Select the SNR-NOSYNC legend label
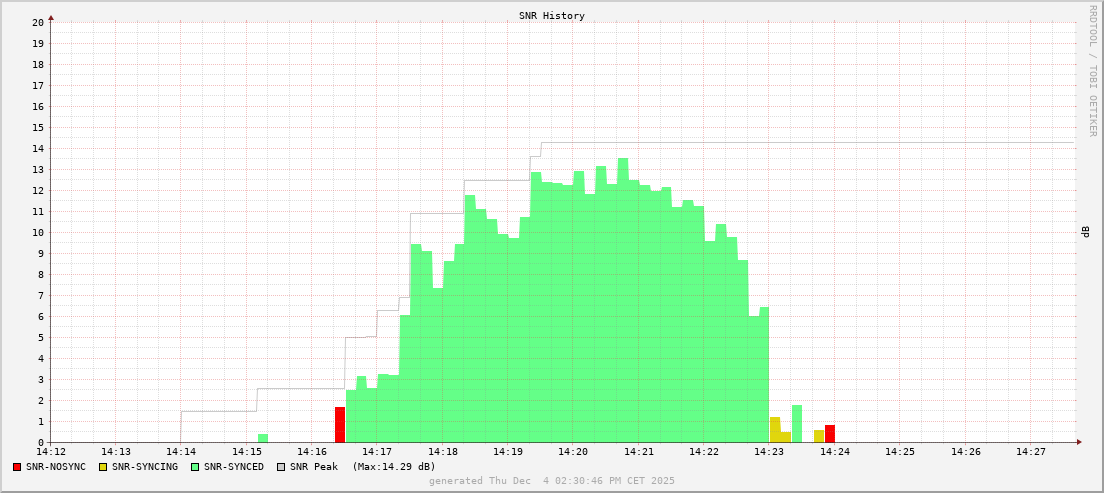The height and width of the screenshot is (493, 1104). (x=56, y=467)
